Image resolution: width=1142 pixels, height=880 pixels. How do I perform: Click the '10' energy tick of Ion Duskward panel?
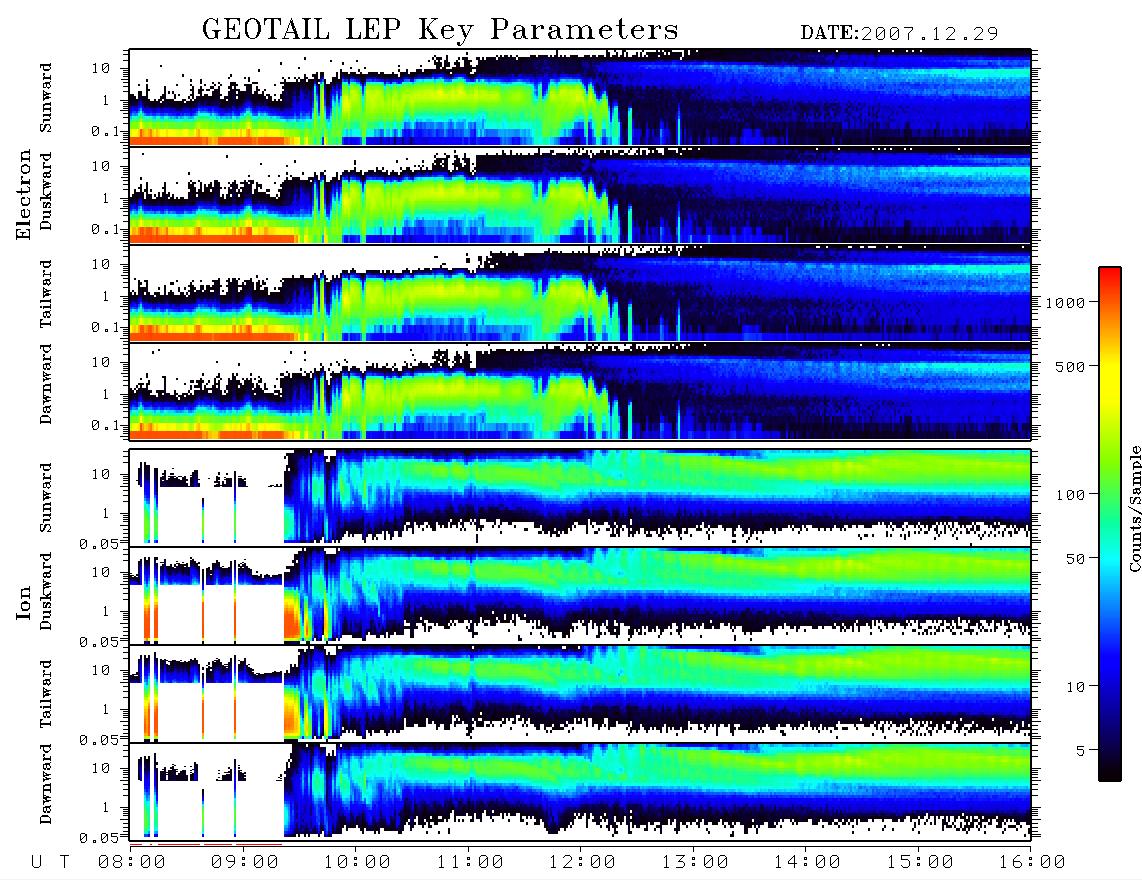tap(101, 573)
